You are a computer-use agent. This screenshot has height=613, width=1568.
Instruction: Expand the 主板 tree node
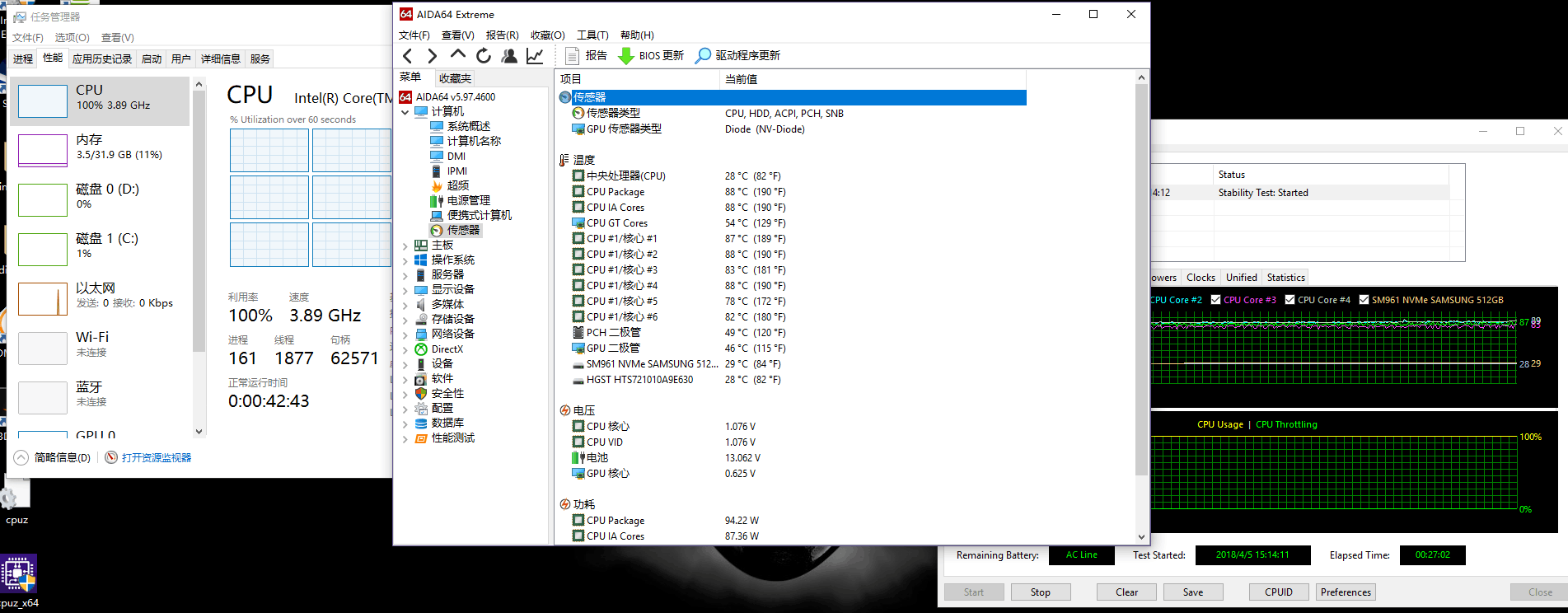coord(405,246)
